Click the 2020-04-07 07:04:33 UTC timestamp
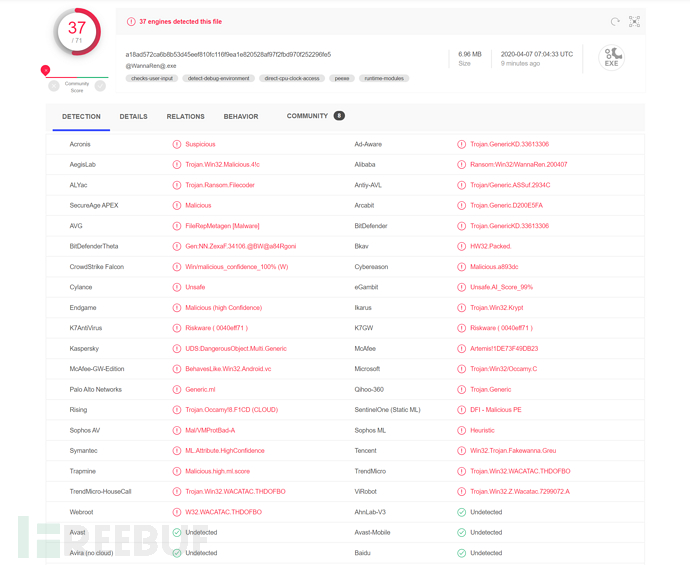690x565 pixels. [x=537, y=54]
